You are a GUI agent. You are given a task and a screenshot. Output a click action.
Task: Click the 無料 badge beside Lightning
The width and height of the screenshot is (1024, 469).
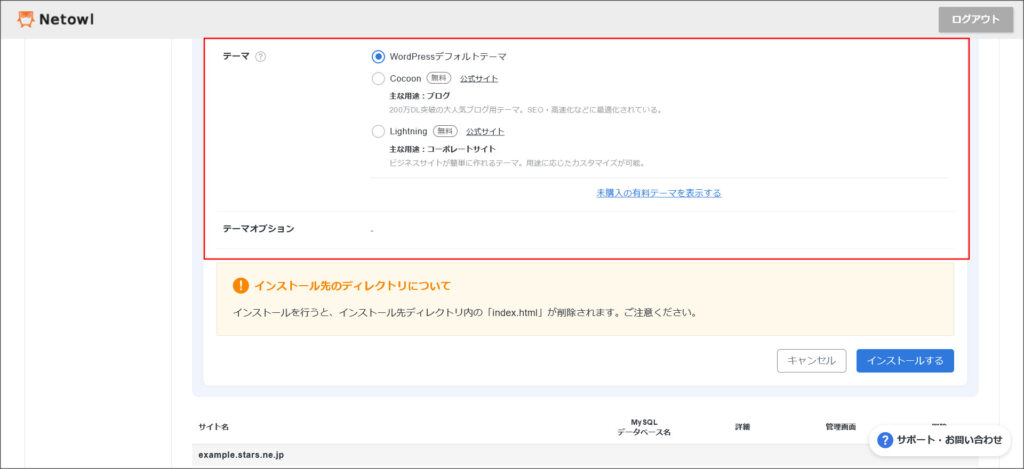(x=445, y=131)
